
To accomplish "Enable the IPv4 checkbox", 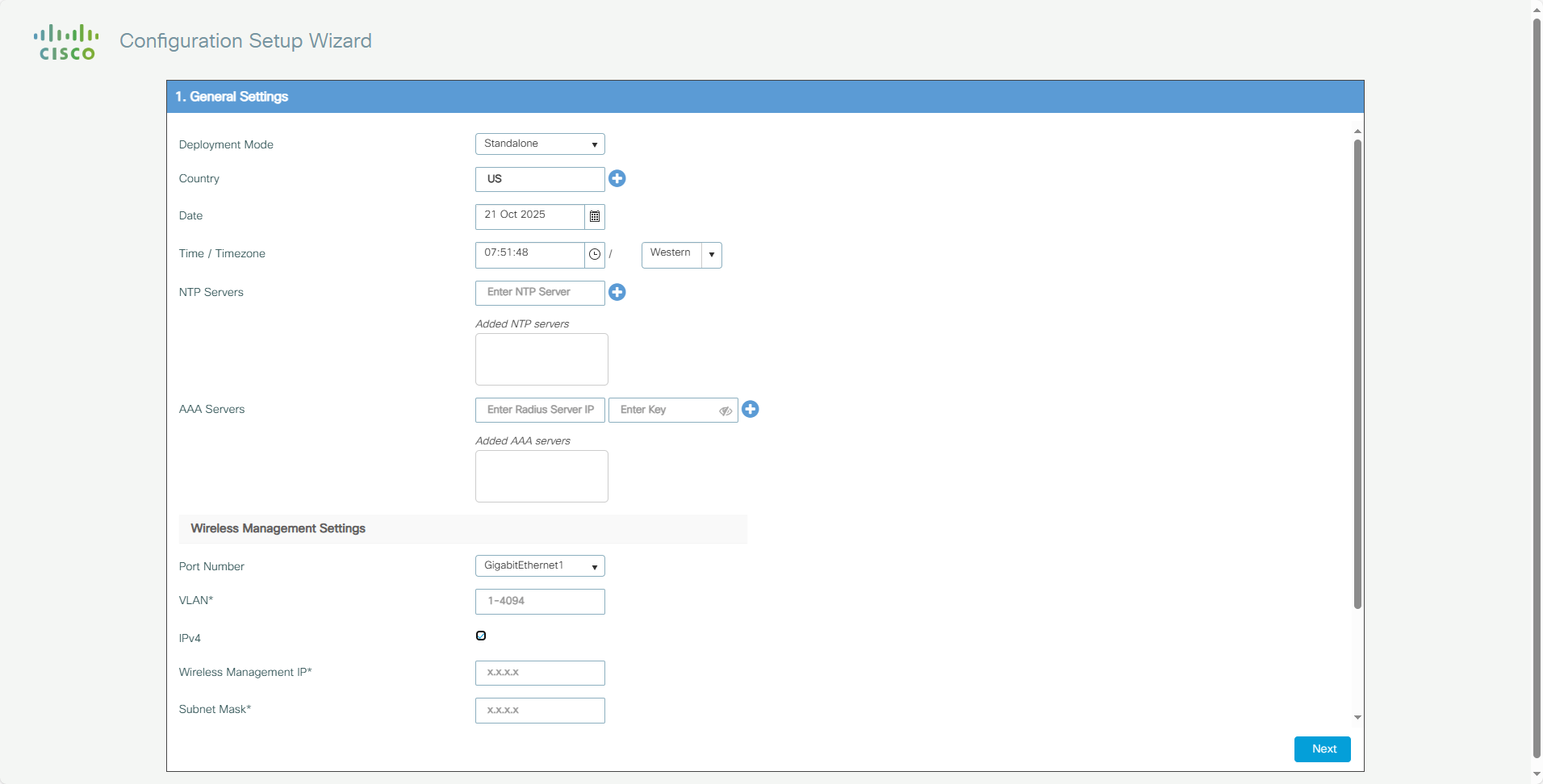I will [481, 636].
